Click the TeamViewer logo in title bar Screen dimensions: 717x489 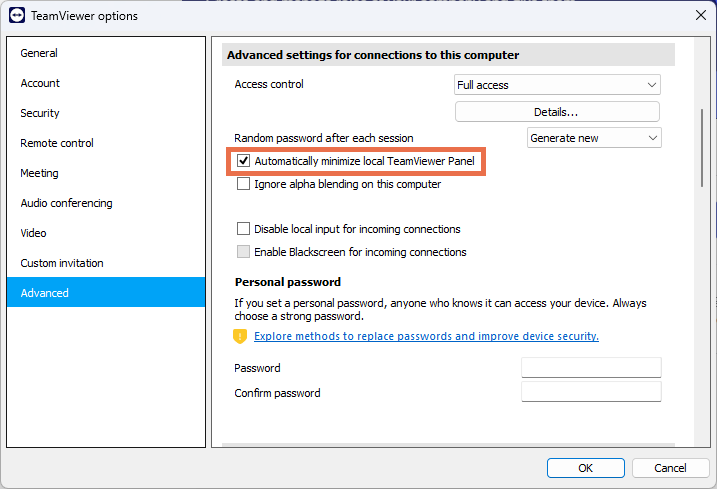[x=16, y=15]
